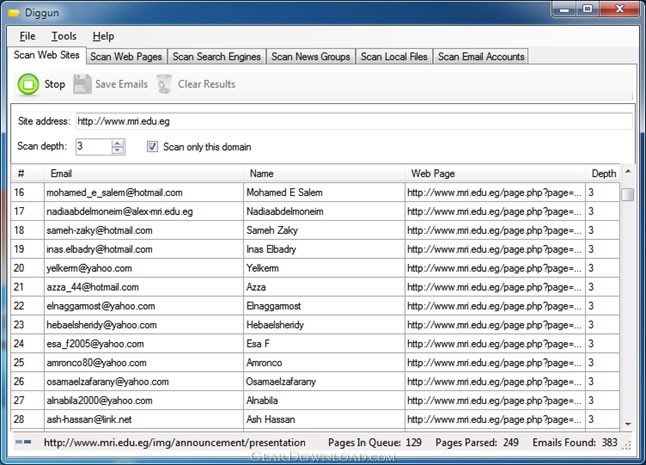Maximize the Diggun window

coord(587,9)
